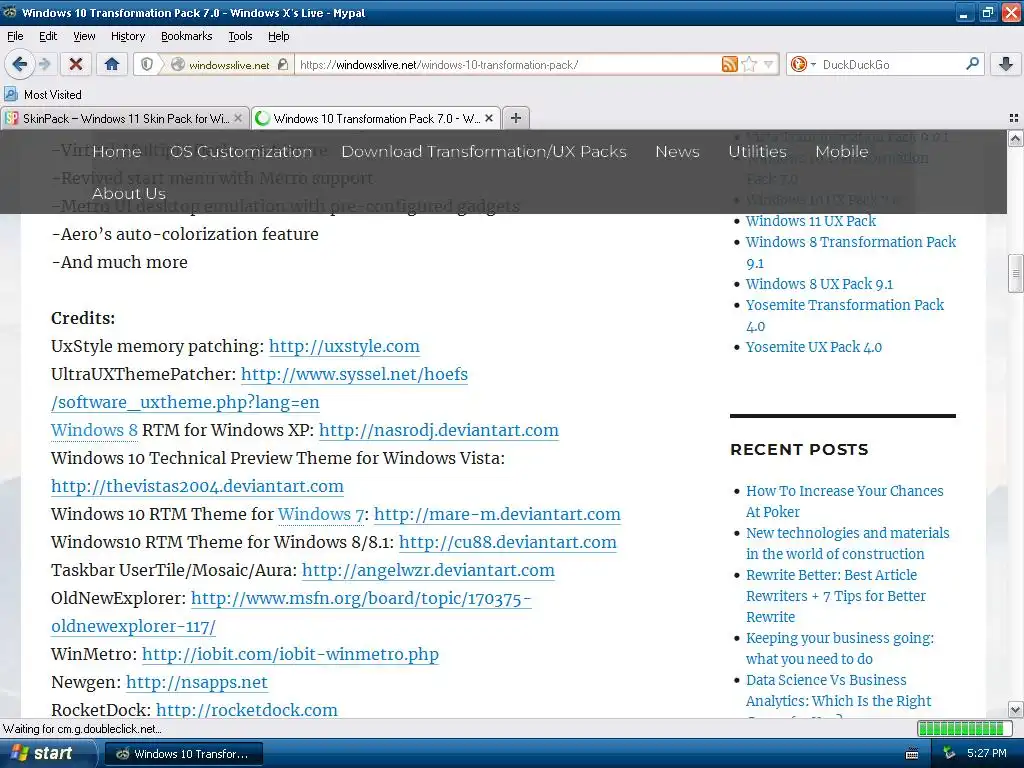
Task: Close the Windows 10 Transformation Pack tab
Action: [489, 118]
